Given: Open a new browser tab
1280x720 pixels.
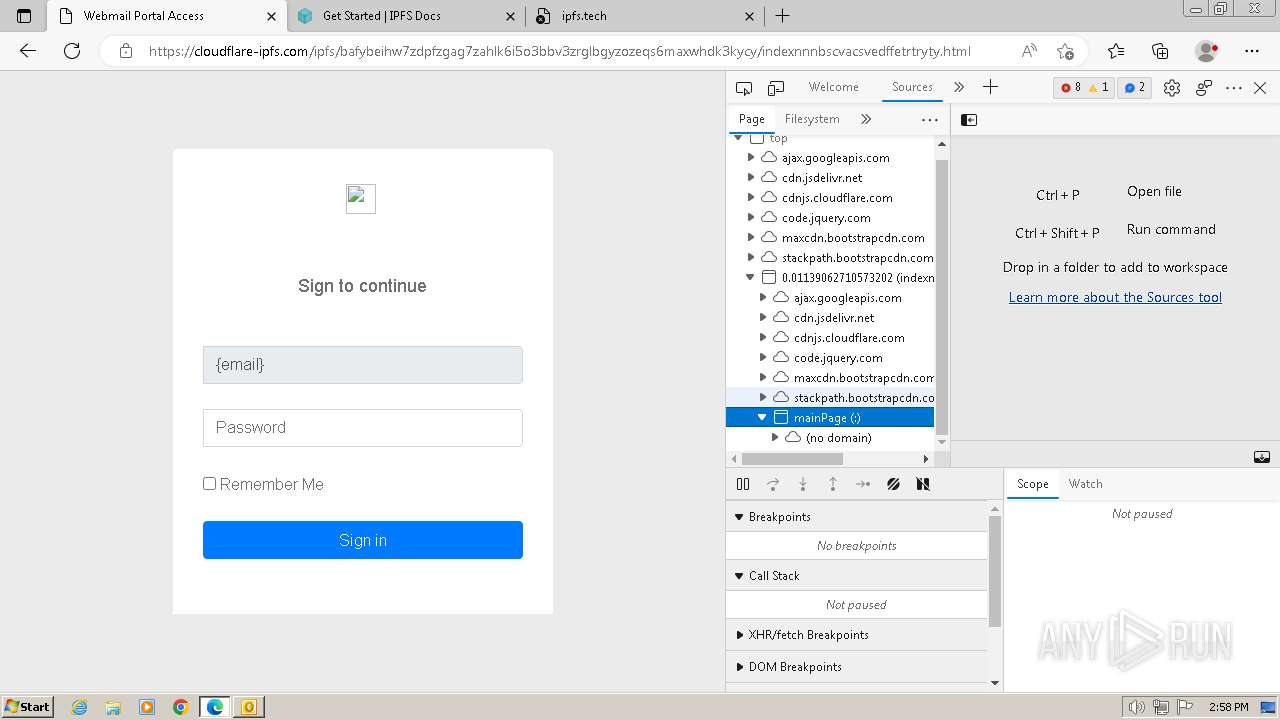Looking at the screenshot, I should pyautogui.click(x=783, y=16).
